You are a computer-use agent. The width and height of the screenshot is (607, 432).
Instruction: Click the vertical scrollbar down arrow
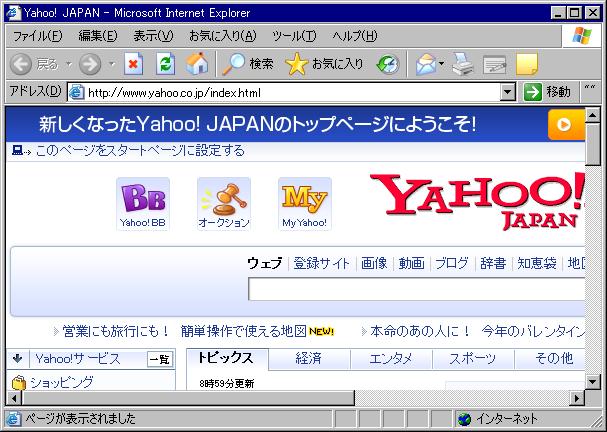coord(592,382)
